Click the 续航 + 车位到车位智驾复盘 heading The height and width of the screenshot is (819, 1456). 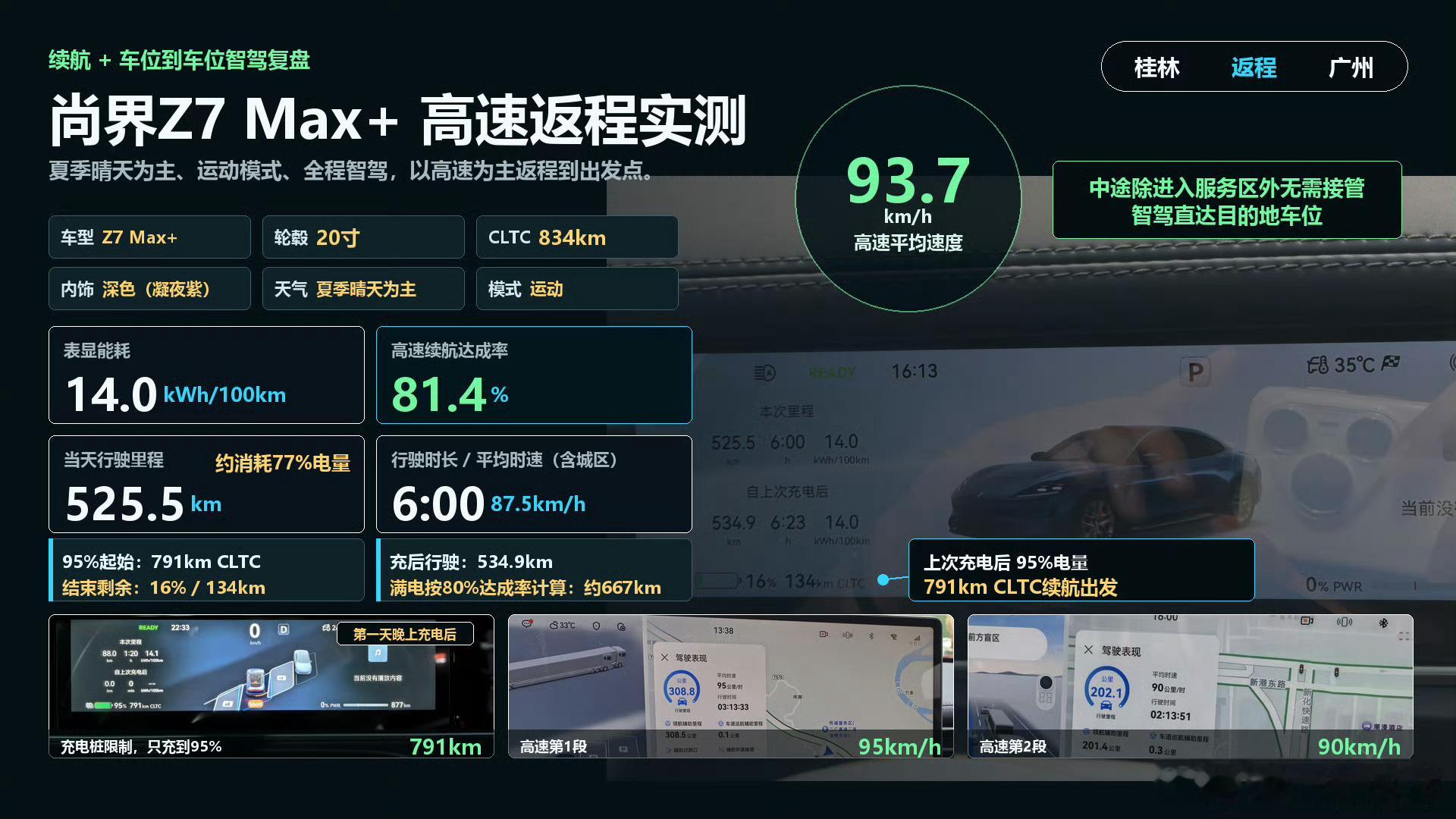click(x=180, y=60)
